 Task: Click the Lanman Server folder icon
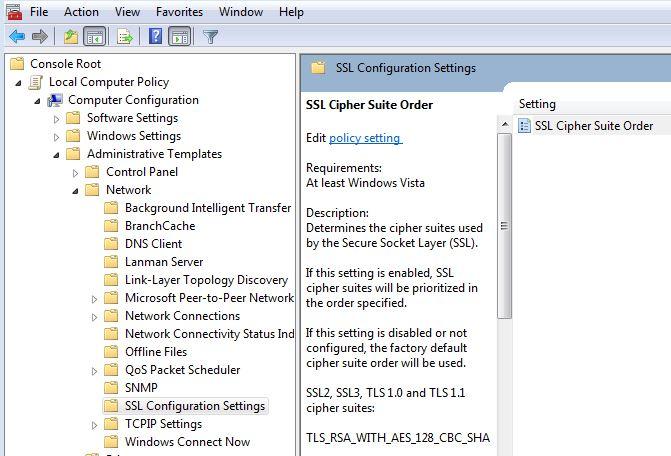point(111,261)
